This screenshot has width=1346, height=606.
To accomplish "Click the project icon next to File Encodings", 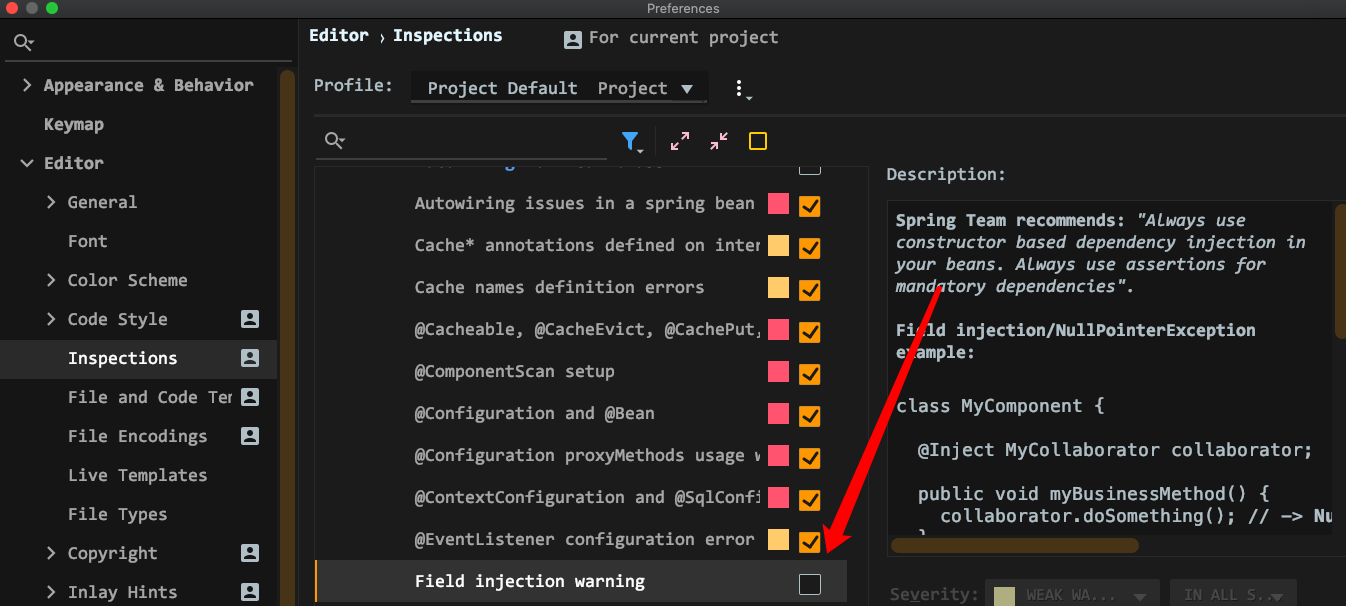I will 250,436.
